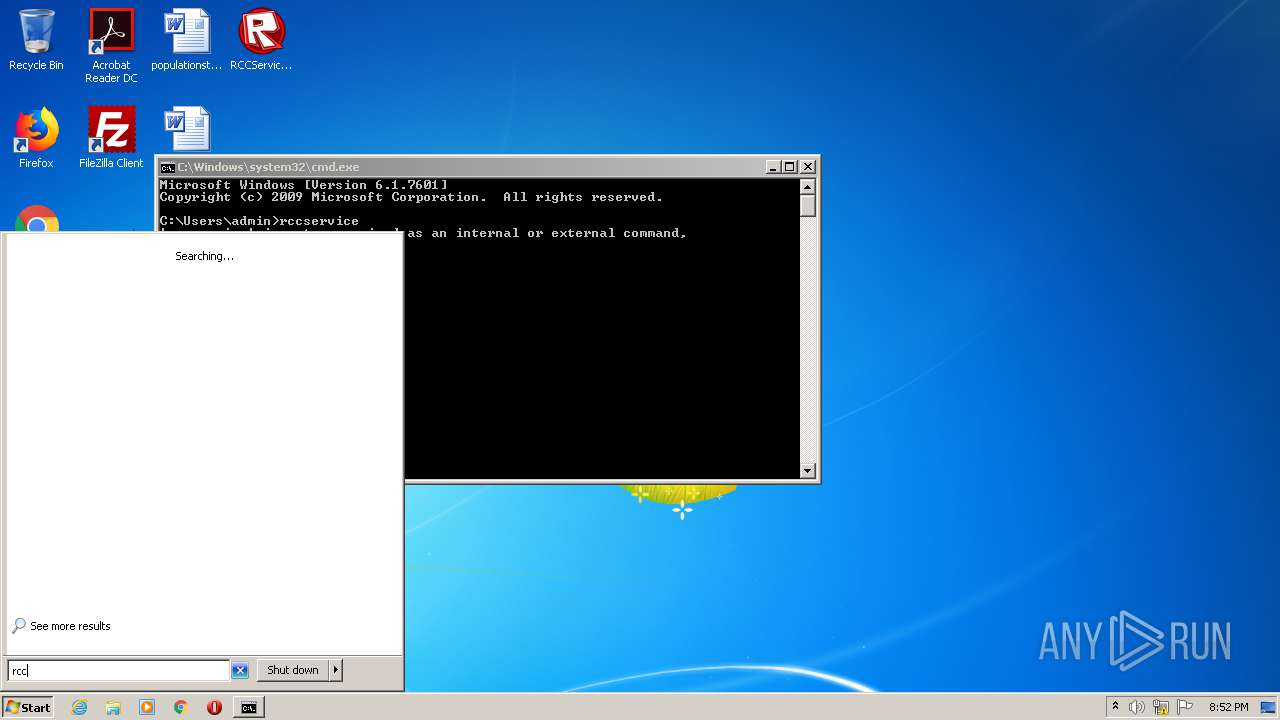The height and width of the screenshot is (720, 1280).
Task: Click the network status tray icon
Action: coord(1161,707)
